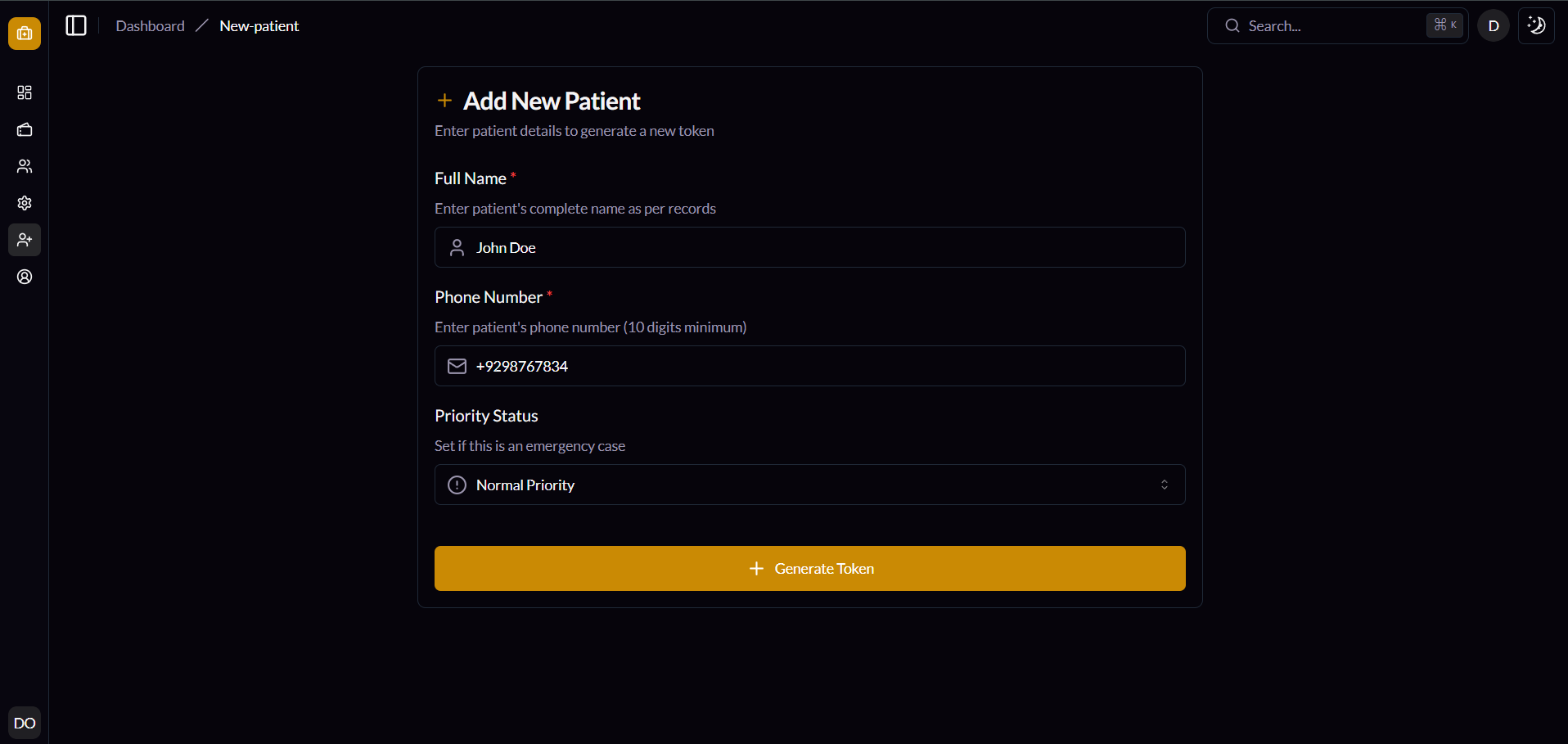Go to Dashboard breadcrumb
The height and width of the screenshot is (744, 1568).
point(150,26)
